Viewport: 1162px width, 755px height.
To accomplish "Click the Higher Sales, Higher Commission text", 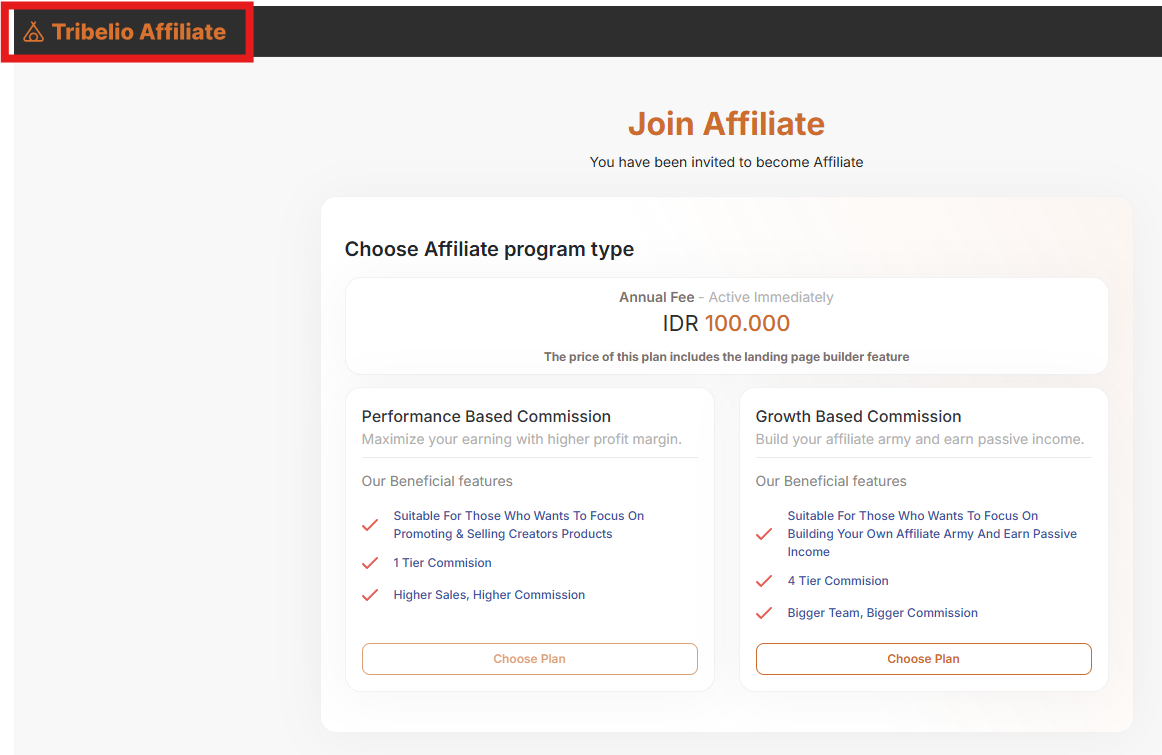I will pyautogui.click(x=489, y=595).
